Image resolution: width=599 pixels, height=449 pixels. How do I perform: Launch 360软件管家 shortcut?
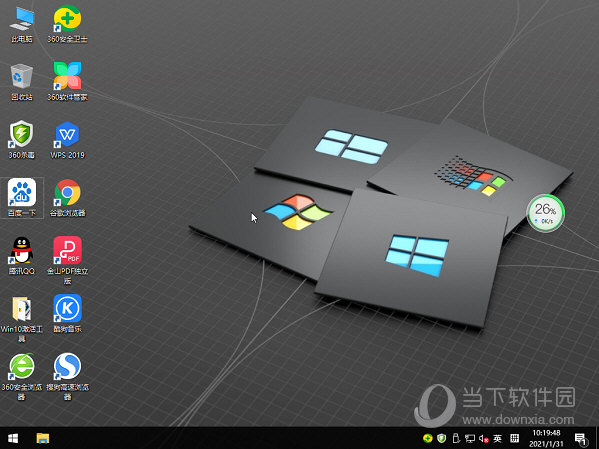67,82
